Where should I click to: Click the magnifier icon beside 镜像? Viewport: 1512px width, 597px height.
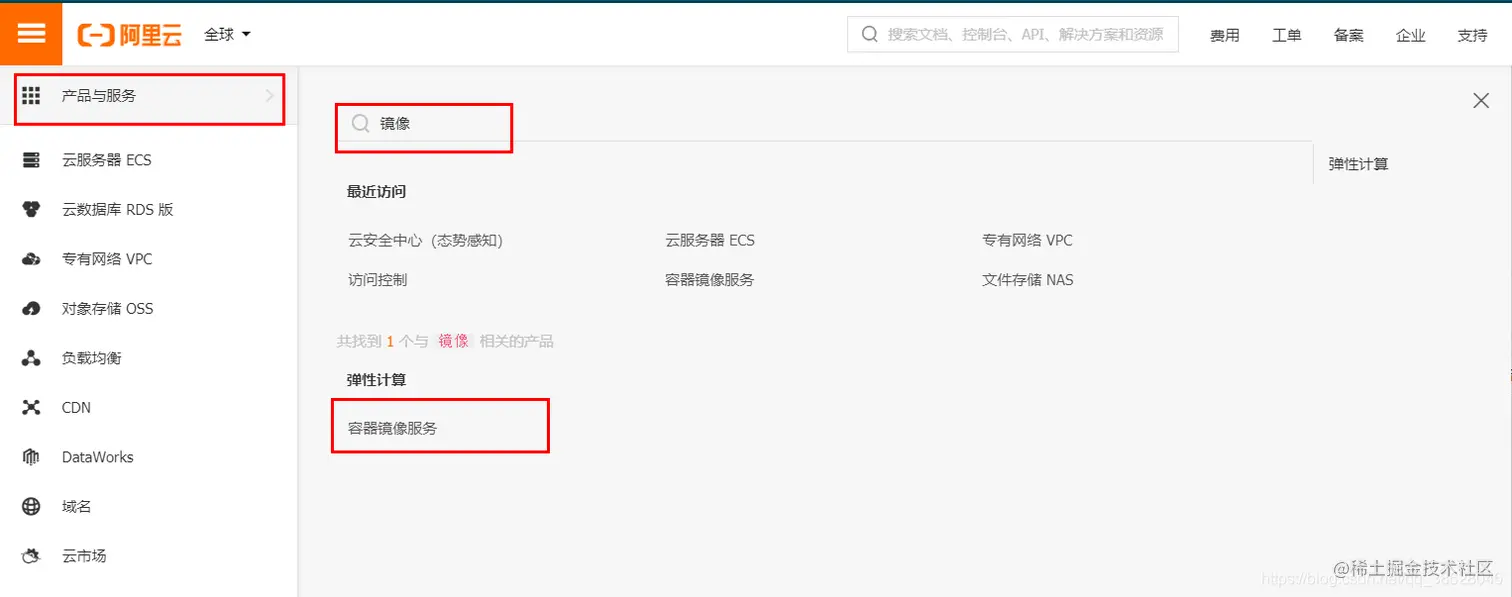tap(361, 124)
